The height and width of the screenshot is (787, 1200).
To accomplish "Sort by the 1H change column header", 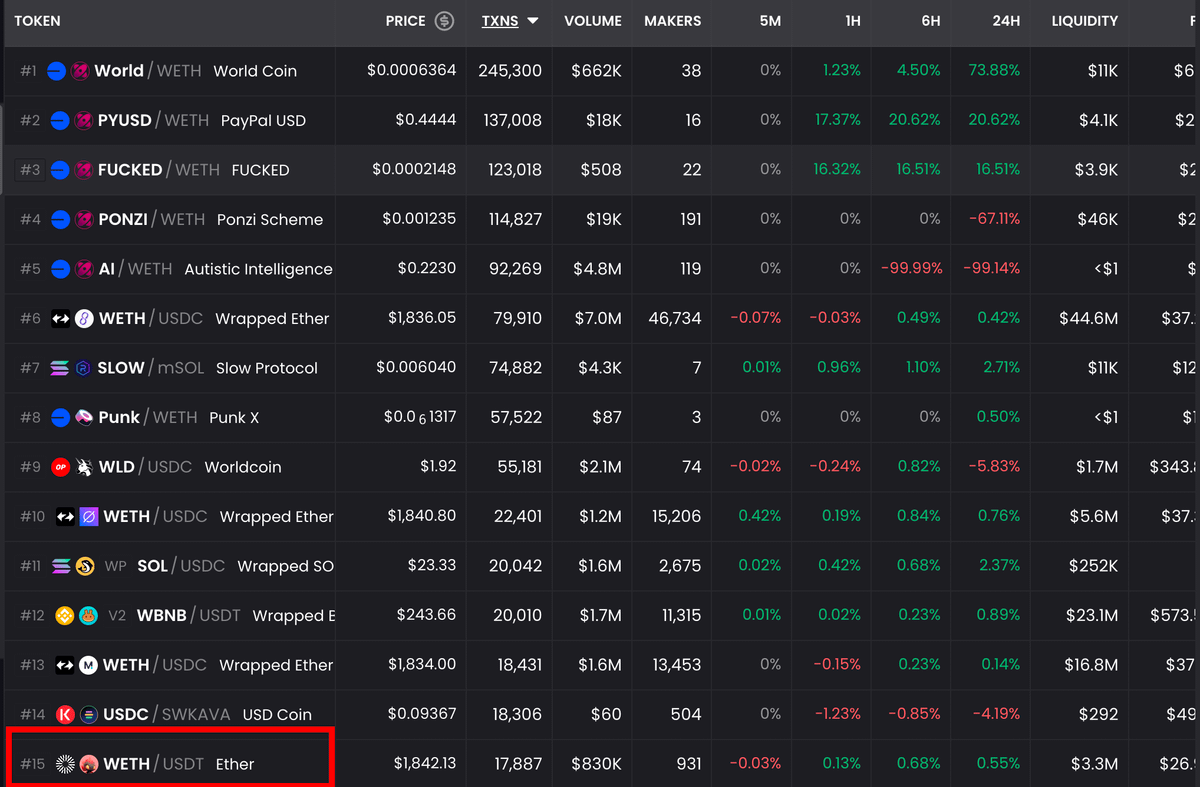I will (852, 21).
